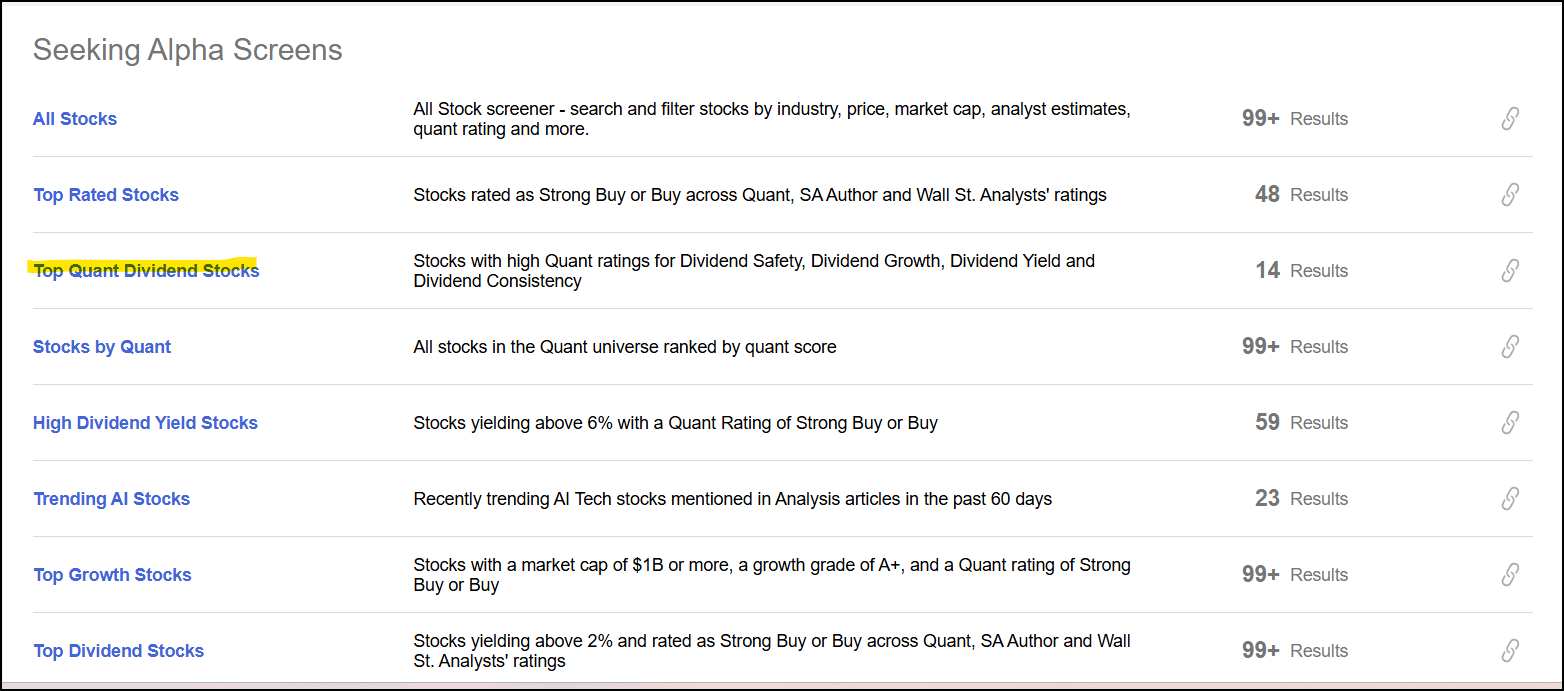Click link icon in Top Rated Stocks row

coord(1510,195)
